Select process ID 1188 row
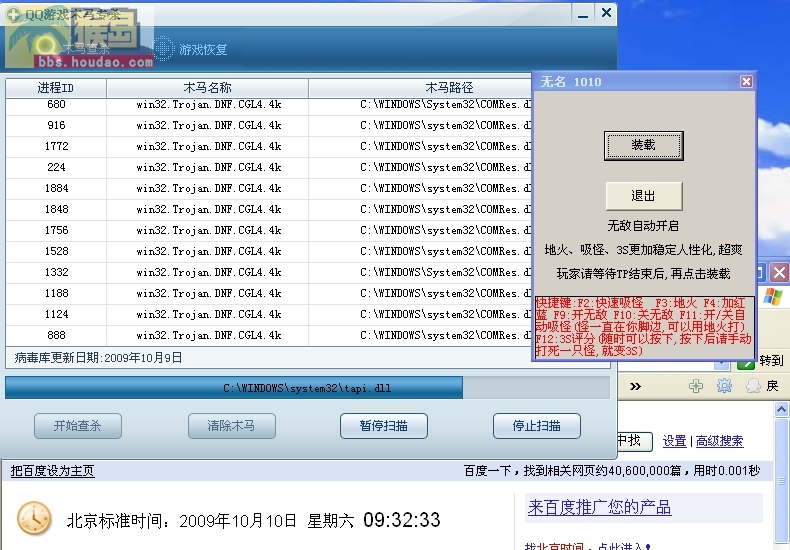Image resolution: width=790 pixels, height=550 pixels. click(268, 293)
